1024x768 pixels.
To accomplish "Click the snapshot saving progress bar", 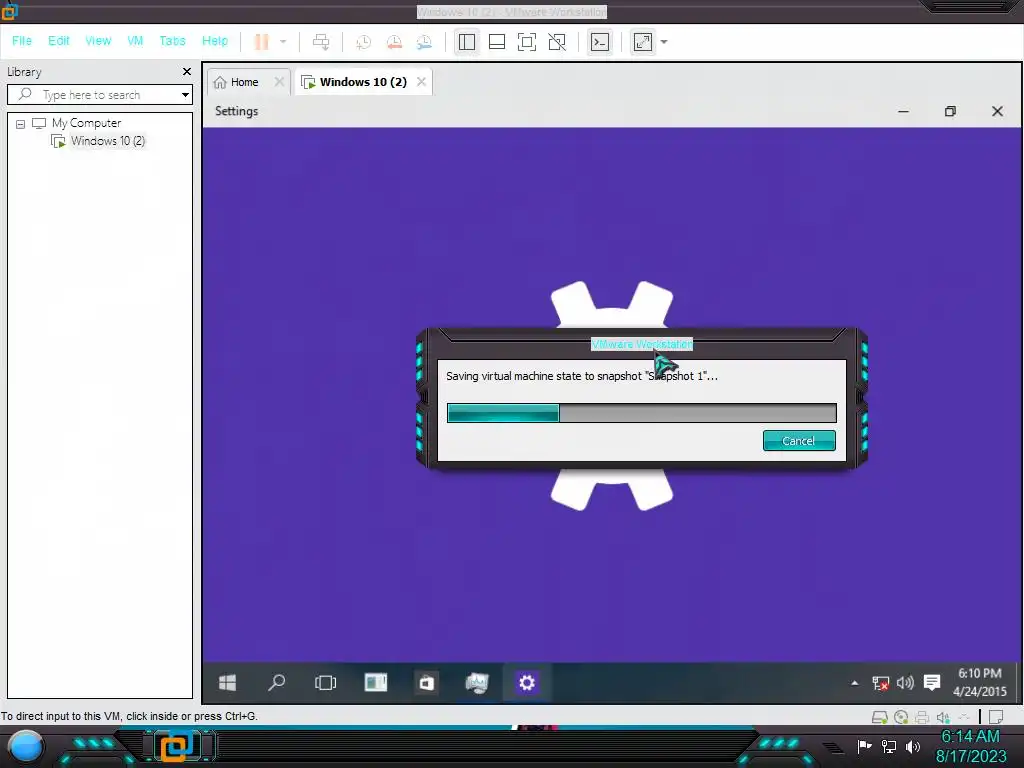I will pos(641,413).
